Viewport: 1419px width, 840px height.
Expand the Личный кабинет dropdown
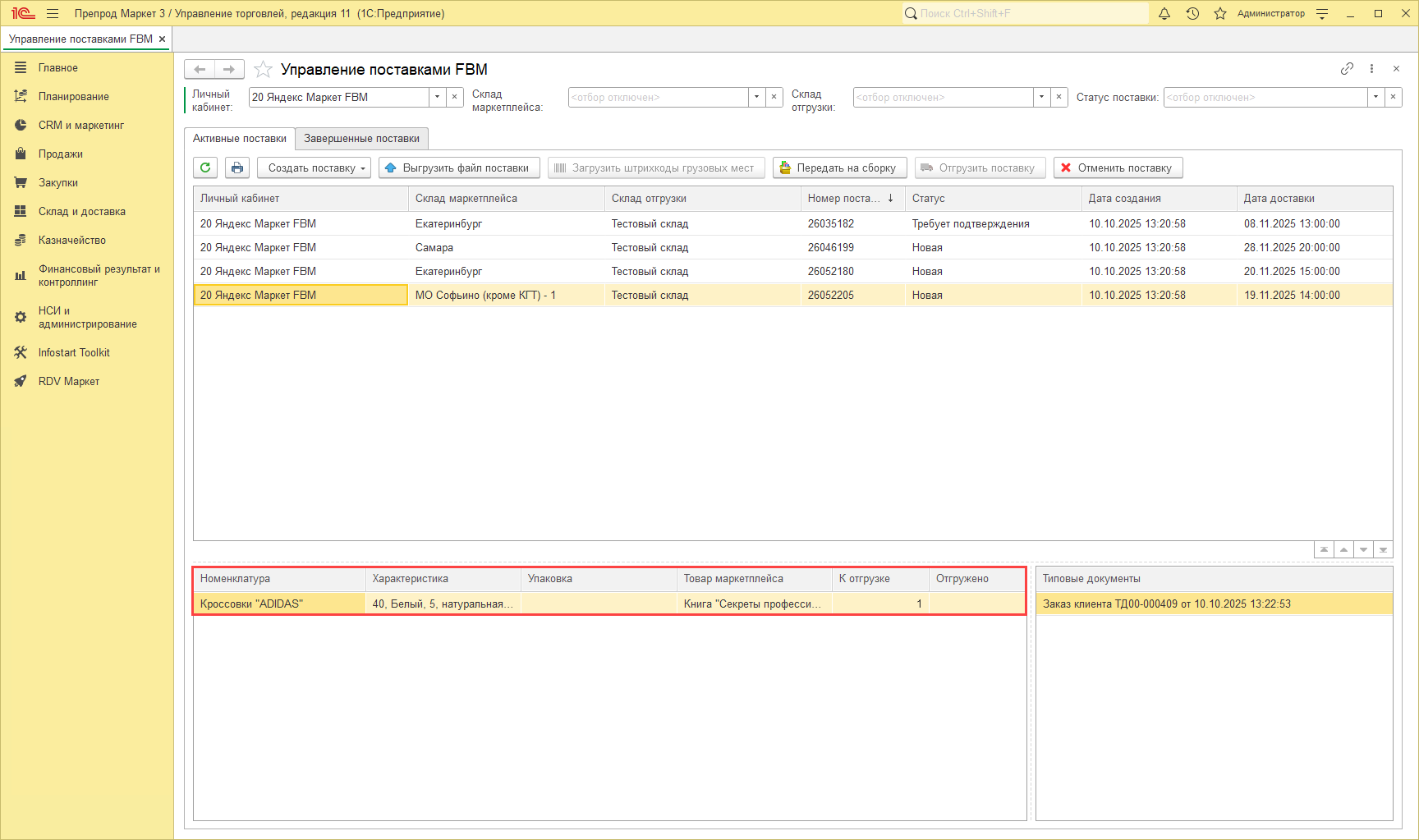437,97
